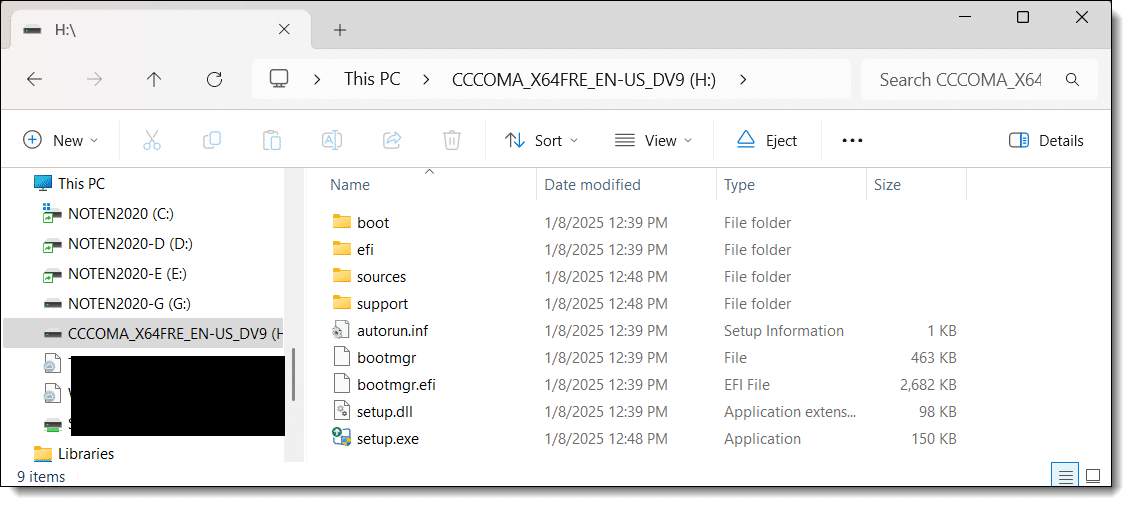Screen dimensions: 1132x507
Task: Click the Paste clipboard icon
Action: pos(272,140)
